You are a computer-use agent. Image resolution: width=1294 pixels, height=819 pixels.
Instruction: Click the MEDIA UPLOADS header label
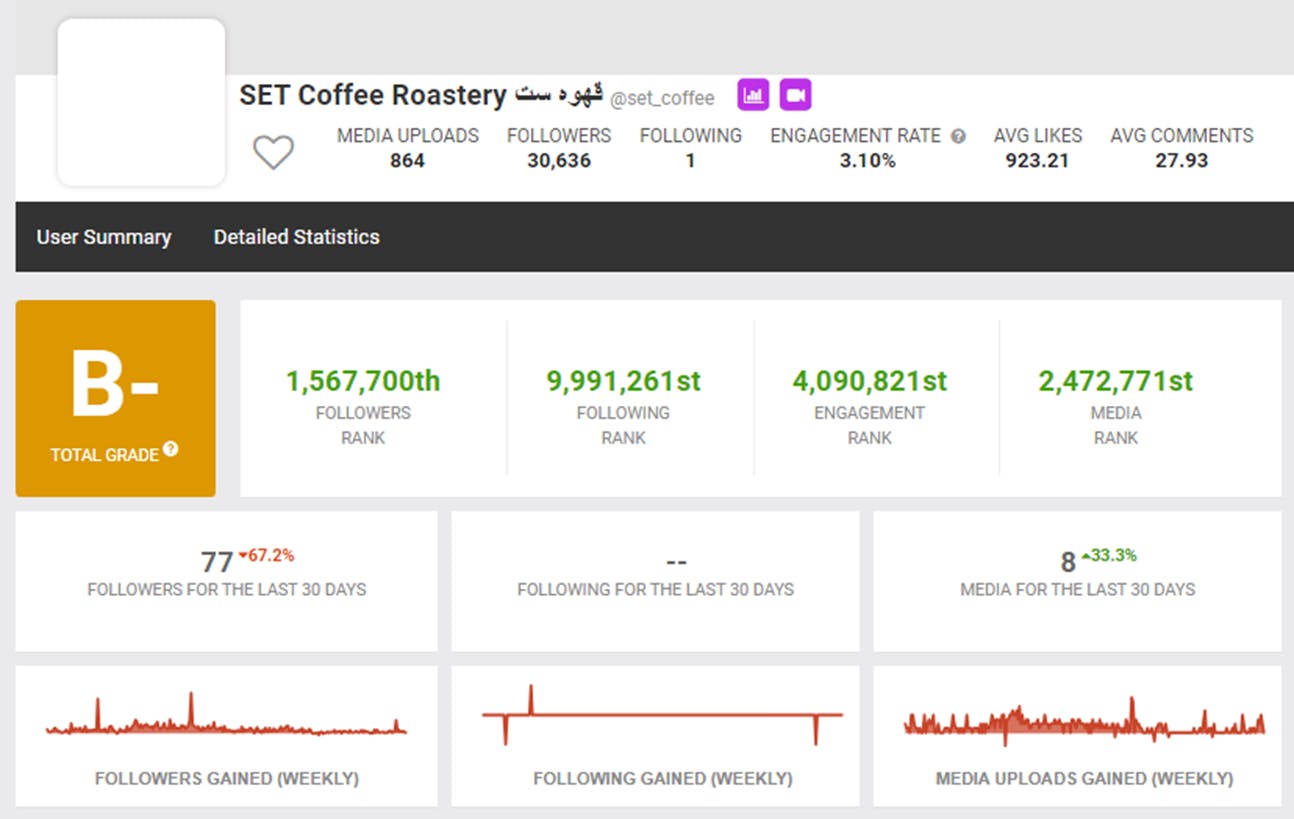coord(408,136)
